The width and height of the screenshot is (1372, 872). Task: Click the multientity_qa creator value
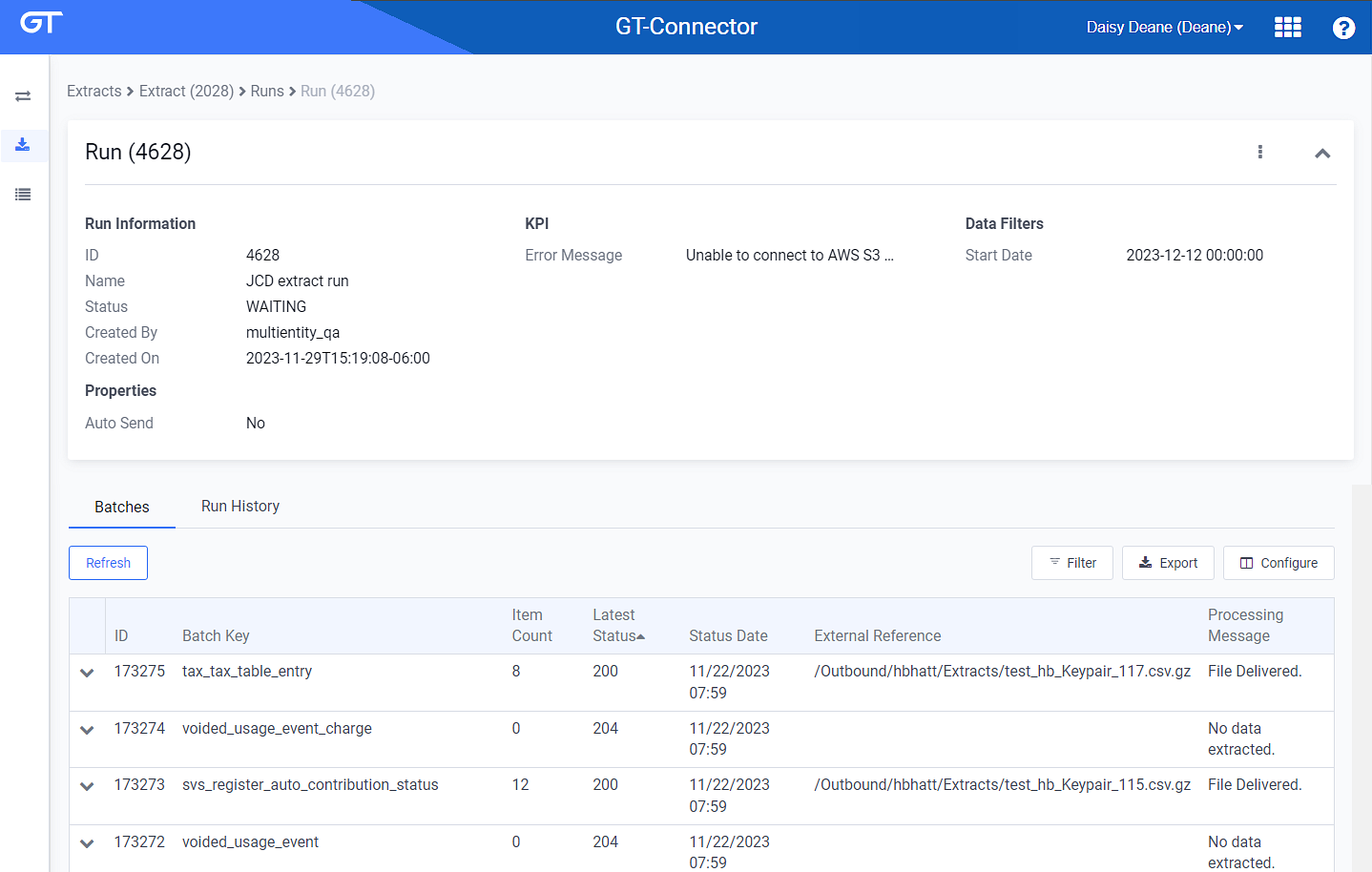click(293, 332)
